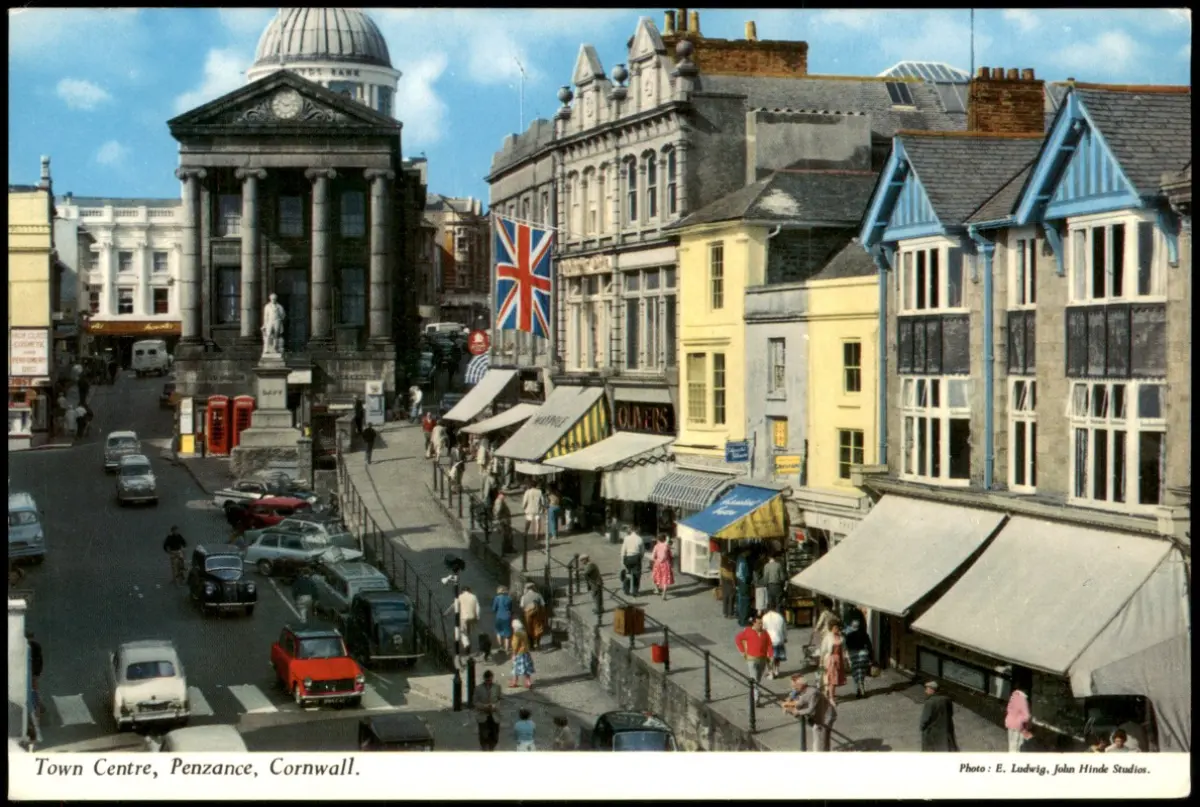This screenshot has height=807, width=1200.
Task: Select the red bin beside the railing
Action: (x=659, y=653)
